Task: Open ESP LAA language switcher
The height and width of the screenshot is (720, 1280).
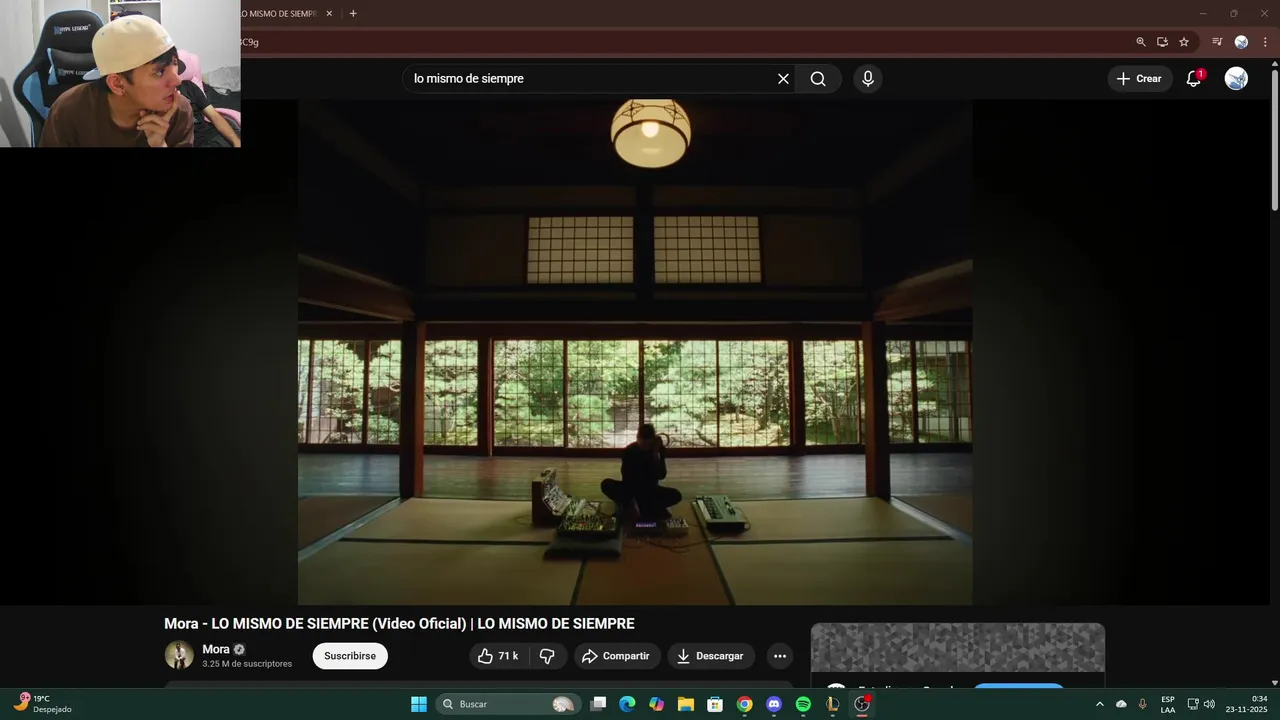Action: pyautogui.click(x=1168, y=704)
